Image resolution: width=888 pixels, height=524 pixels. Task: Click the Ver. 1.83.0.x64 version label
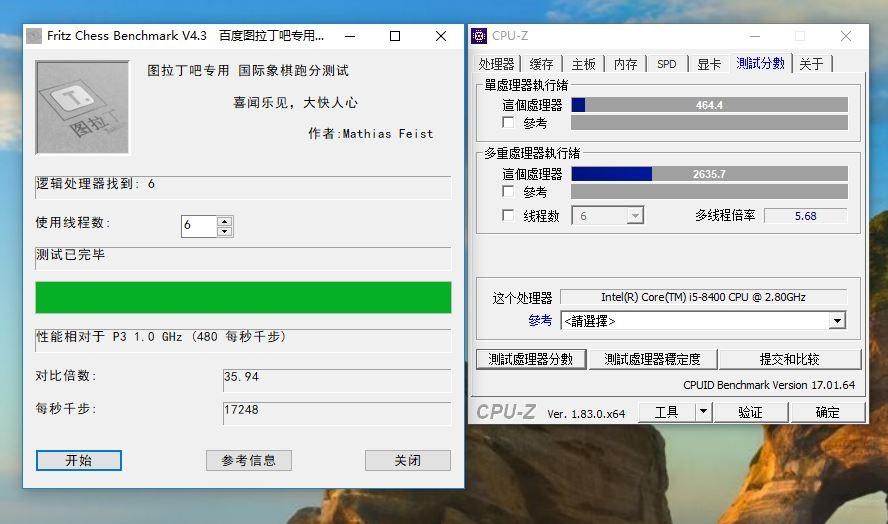point(586,414)
